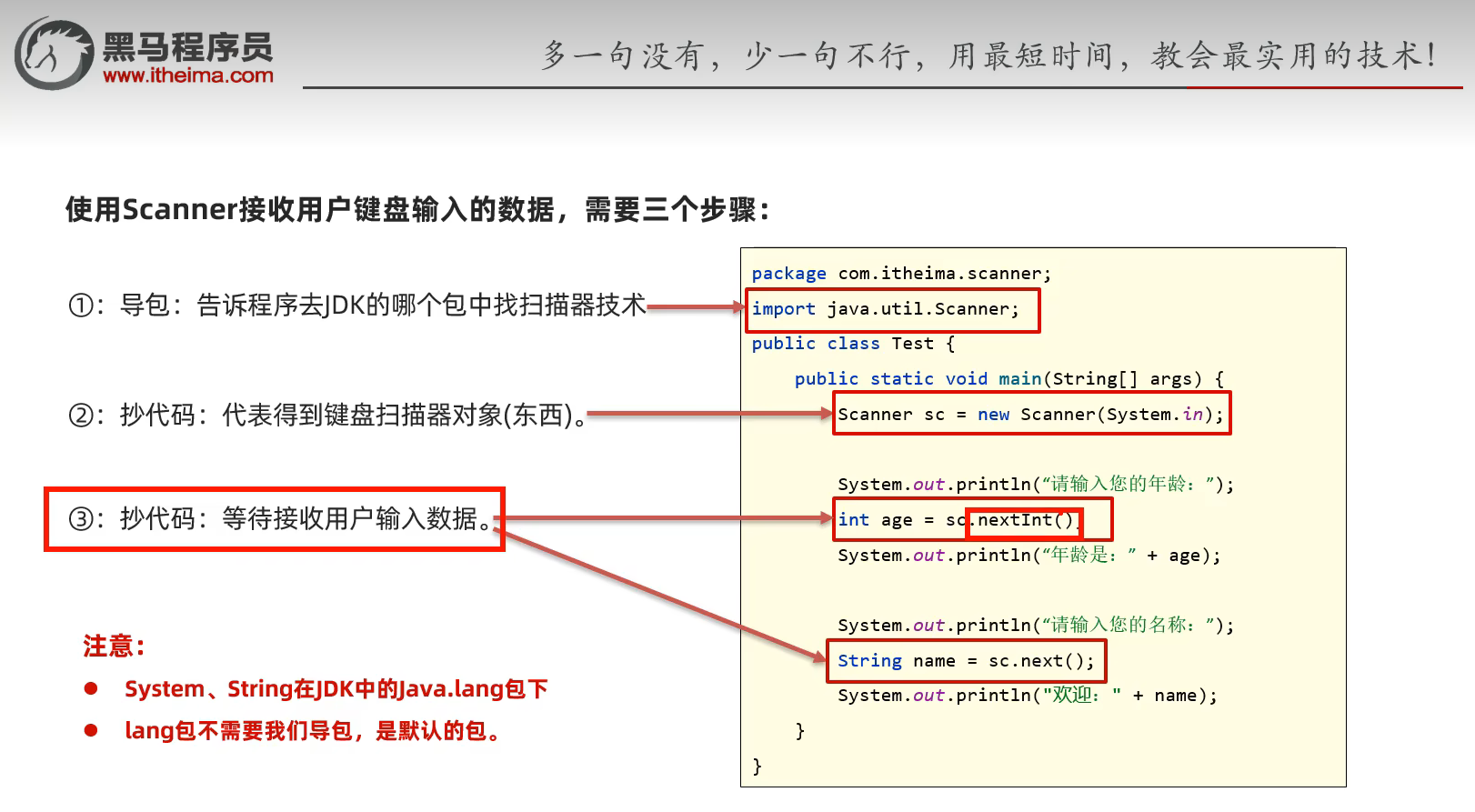This screenshot has height=812, width=1475.
Task: Click step ② 抄代码 代表得到键盘扫描器对象 text
Action: pos(327,416)
